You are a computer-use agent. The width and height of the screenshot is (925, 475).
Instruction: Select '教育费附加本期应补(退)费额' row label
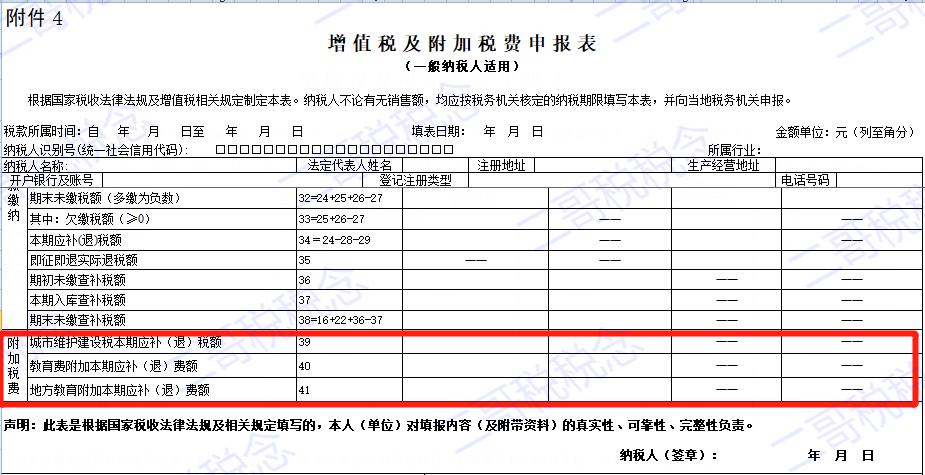[162, 366]
